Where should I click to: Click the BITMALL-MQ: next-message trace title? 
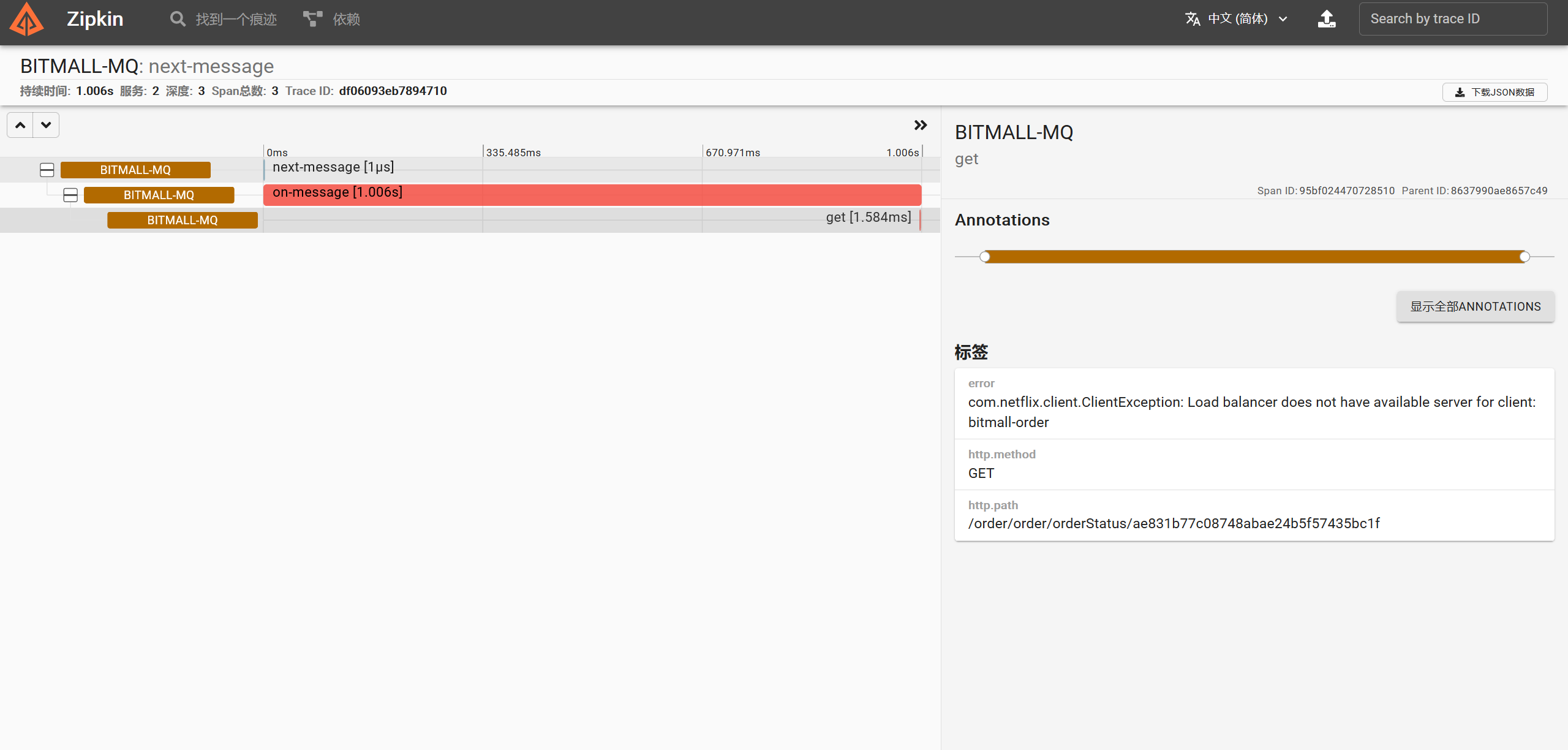click(x=147, y=66)
